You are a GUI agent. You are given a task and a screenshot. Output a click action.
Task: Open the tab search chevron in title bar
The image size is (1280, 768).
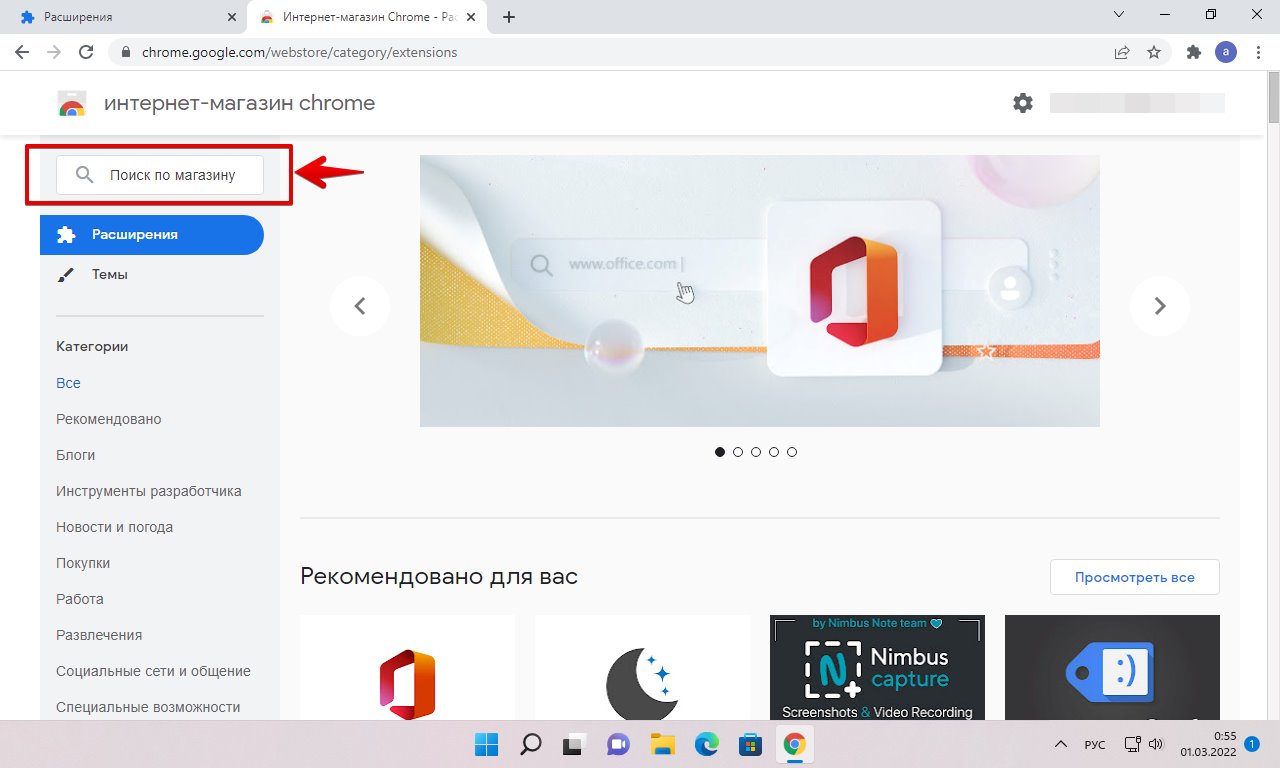pos(1120,15)
